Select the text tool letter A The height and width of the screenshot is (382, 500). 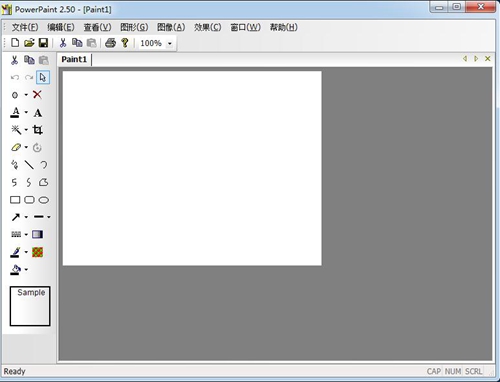coord(38,113)
